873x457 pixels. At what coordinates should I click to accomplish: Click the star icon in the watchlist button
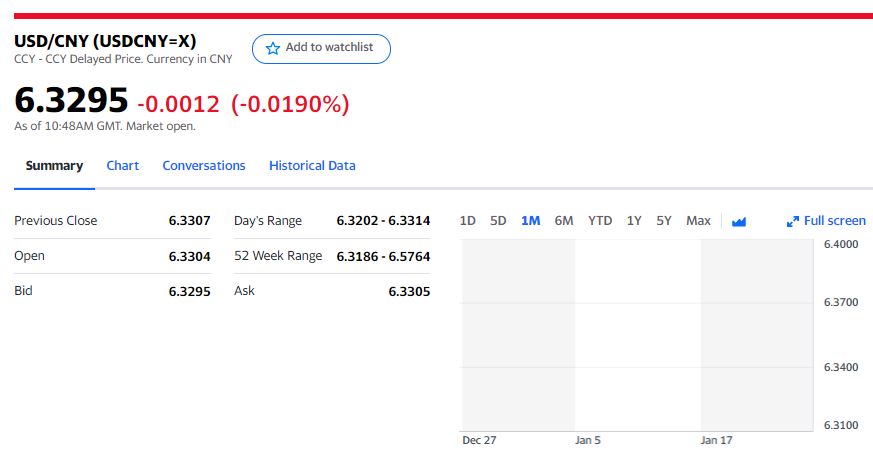coord(273,48)
